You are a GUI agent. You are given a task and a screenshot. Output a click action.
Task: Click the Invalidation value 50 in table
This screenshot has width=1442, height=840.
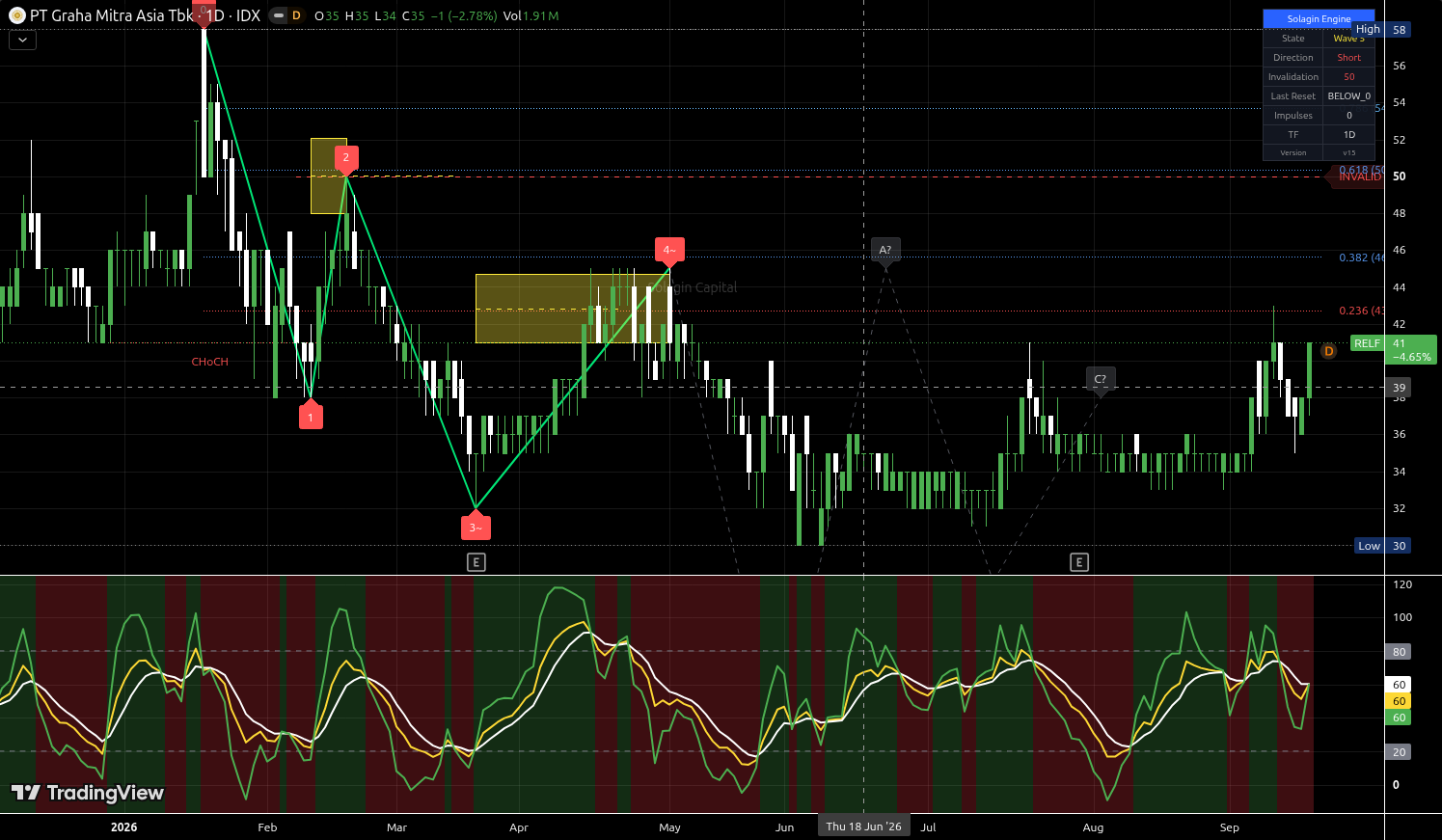tap(1348, 77)
